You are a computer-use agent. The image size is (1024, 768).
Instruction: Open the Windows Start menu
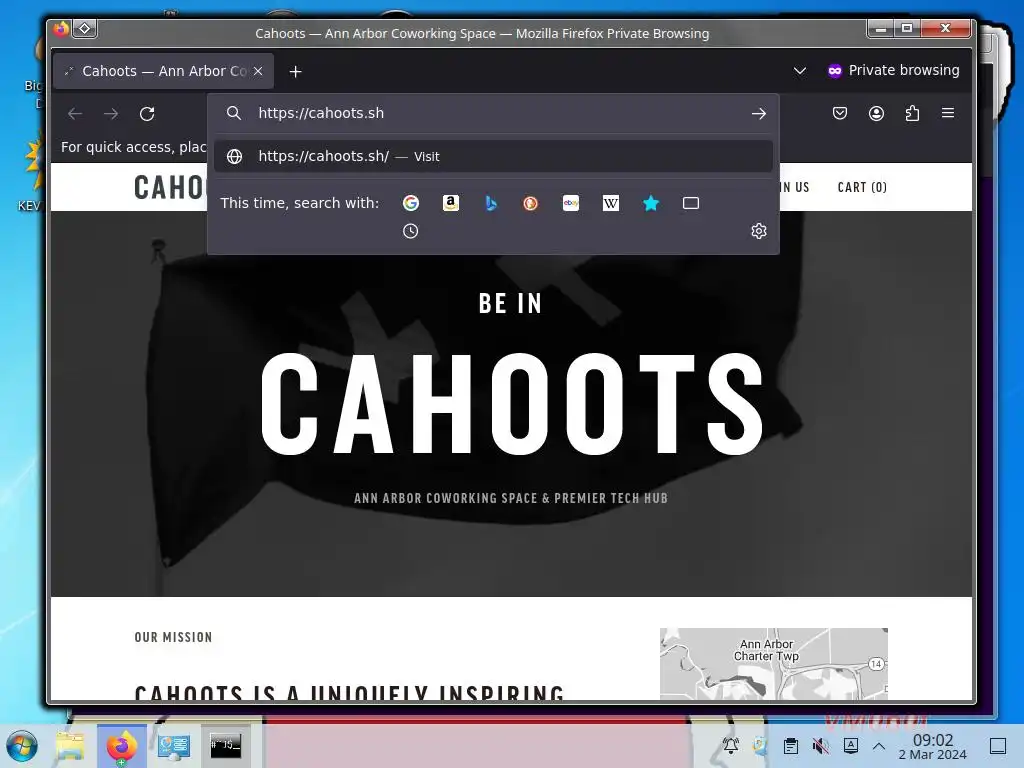(22, 746)
